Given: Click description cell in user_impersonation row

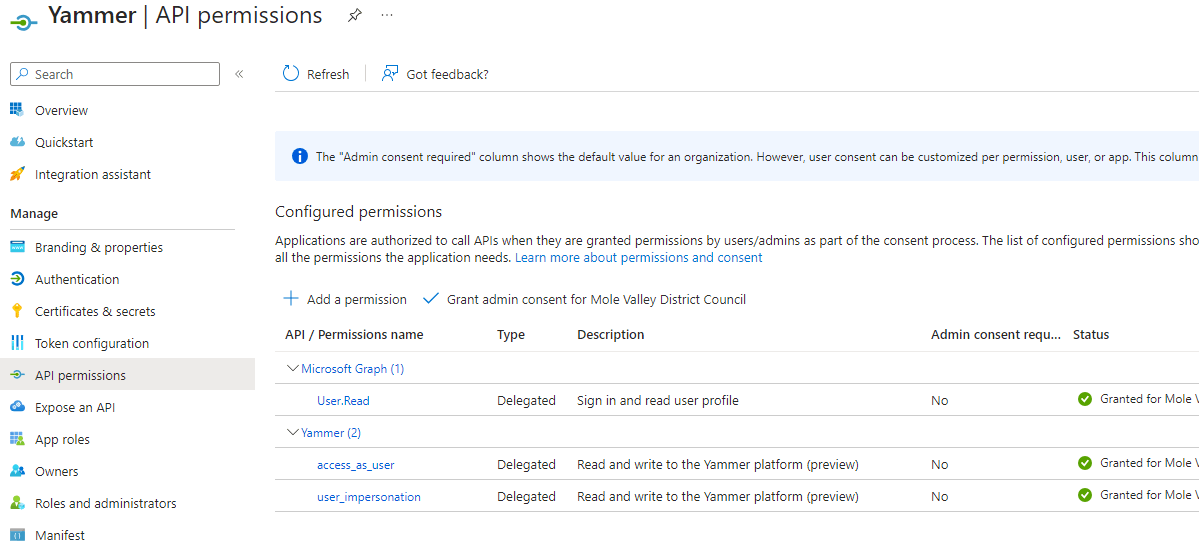Looking at the screenshot, I should pos(718,496).
